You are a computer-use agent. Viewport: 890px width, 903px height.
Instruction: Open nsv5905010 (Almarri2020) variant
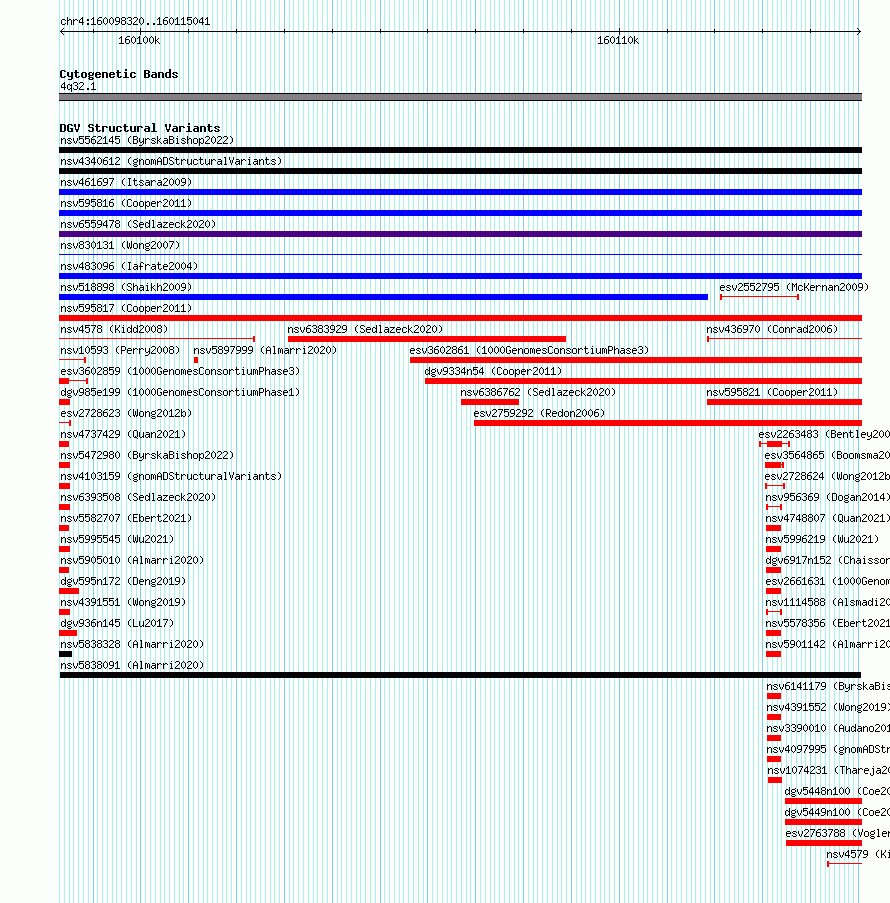point(132,560)
